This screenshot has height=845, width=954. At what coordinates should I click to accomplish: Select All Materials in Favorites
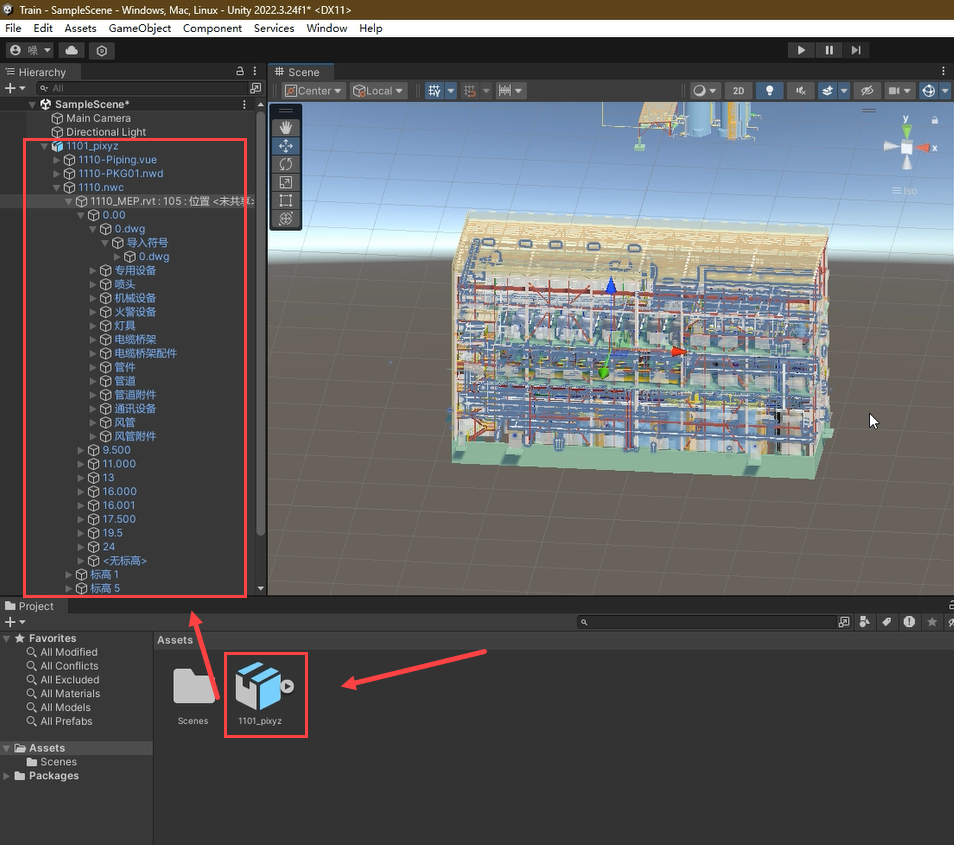pos(70,694)
